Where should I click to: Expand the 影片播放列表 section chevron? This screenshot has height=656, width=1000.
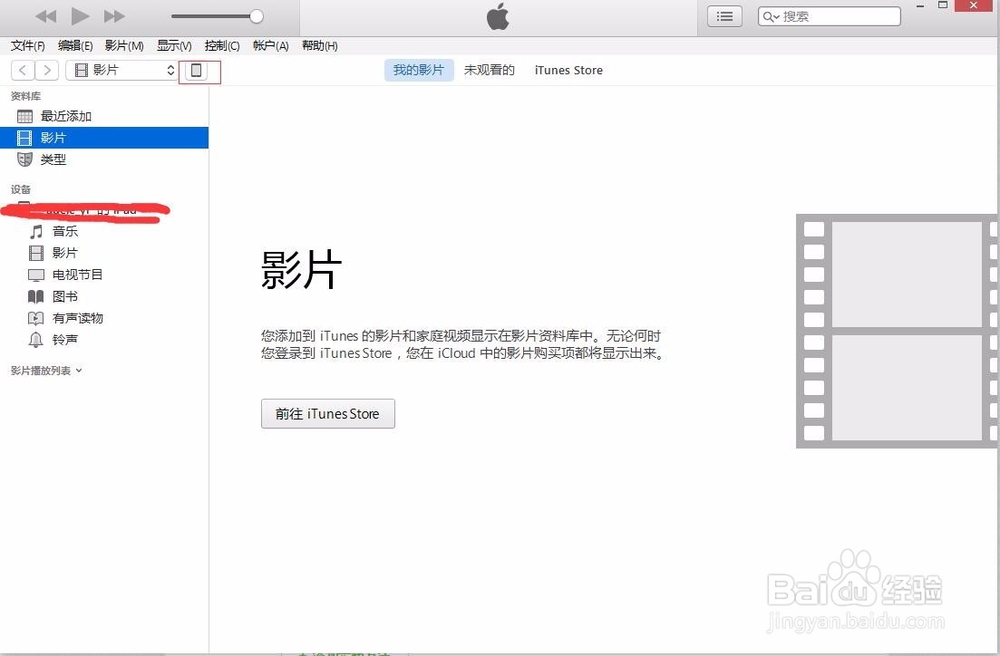pyautogui.click(x=79, y=370)
